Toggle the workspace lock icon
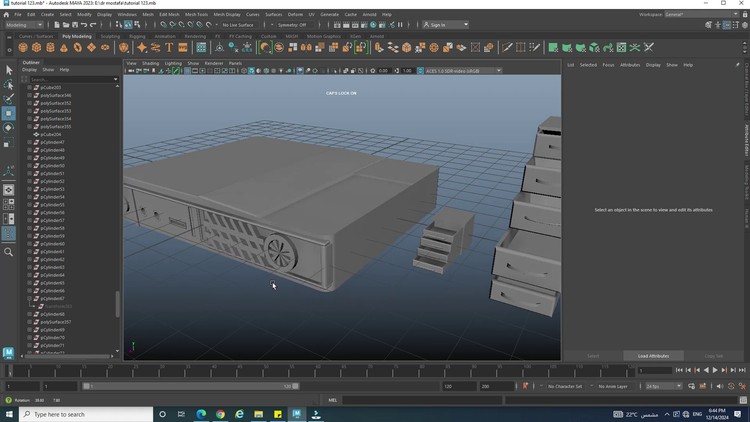 tap(745, 15)
